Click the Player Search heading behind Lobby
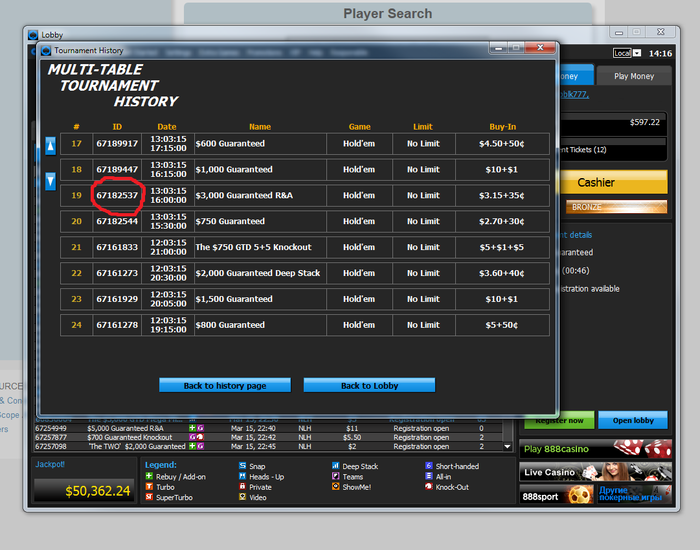The width and height of the screenshot is (700, 550). point(388,14)
